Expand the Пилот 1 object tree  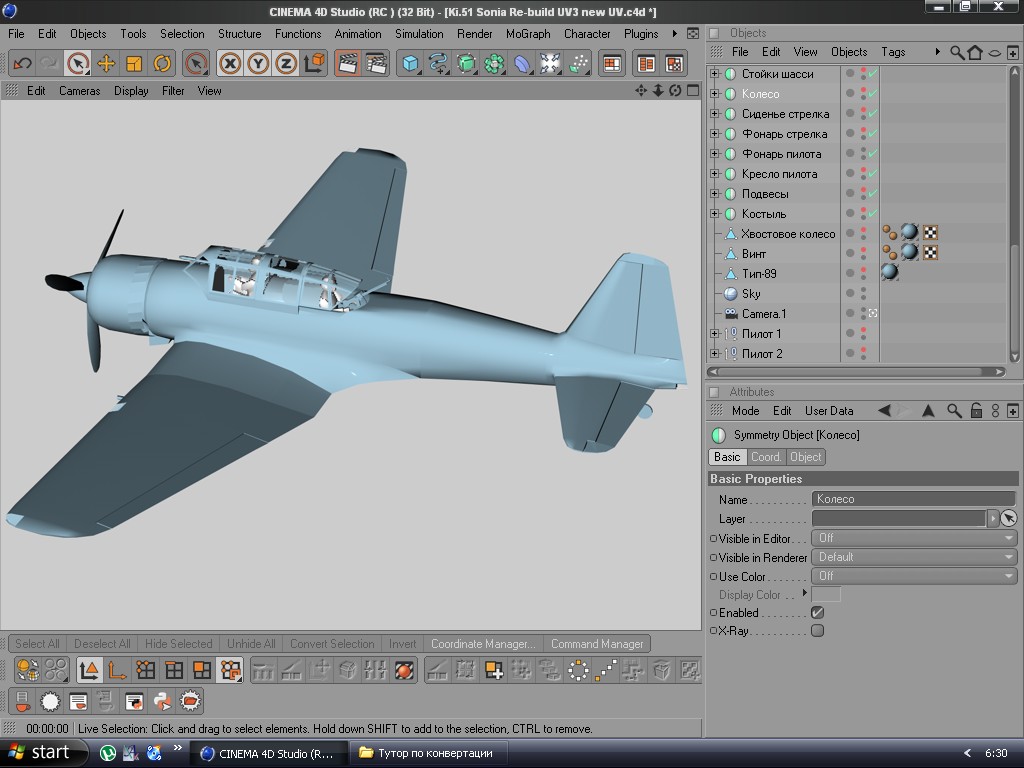tap(714, 334)
